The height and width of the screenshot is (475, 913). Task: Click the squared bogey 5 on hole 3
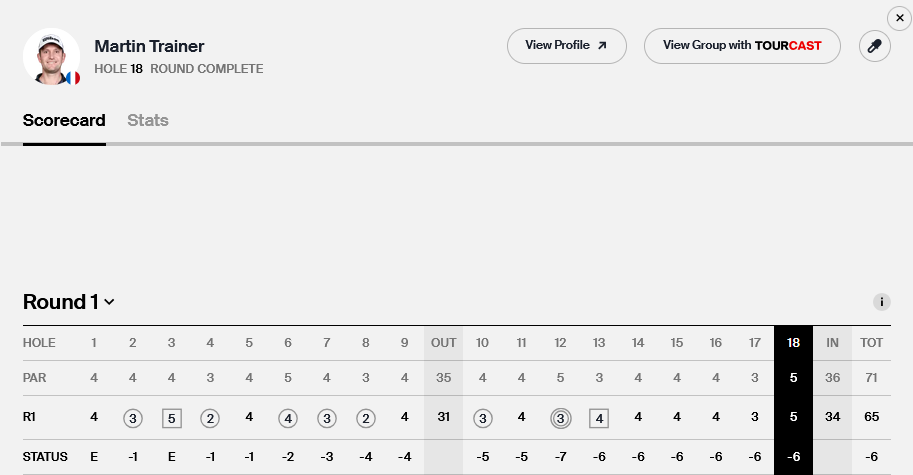[x=172, y=418]
